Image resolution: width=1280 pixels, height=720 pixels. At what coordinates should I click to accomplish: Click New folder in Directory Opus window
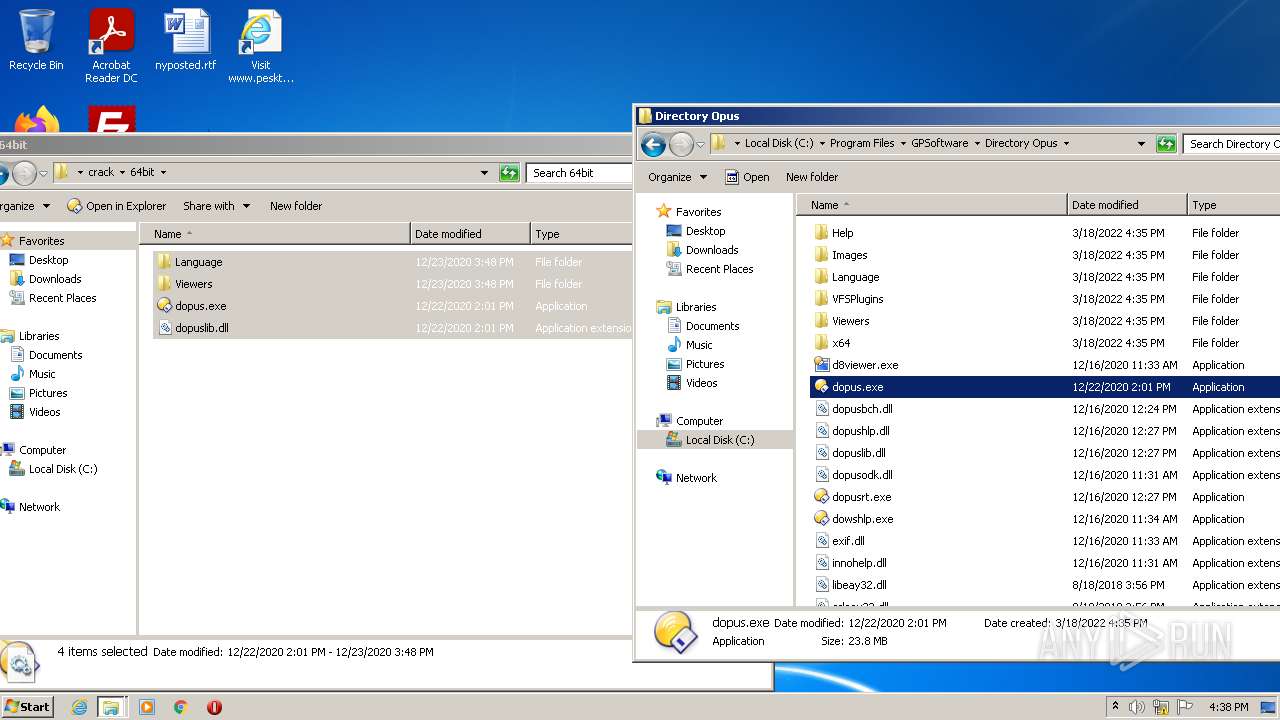812,177
